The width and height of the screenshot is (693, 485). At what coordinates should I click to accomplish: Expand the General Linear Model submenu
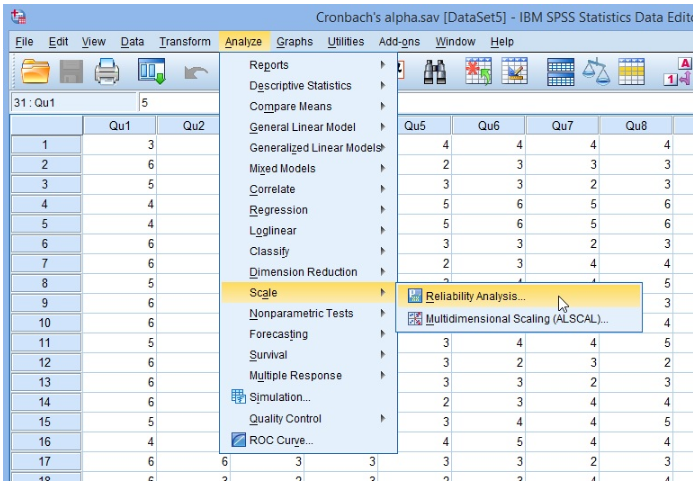[x=308, y=127]
